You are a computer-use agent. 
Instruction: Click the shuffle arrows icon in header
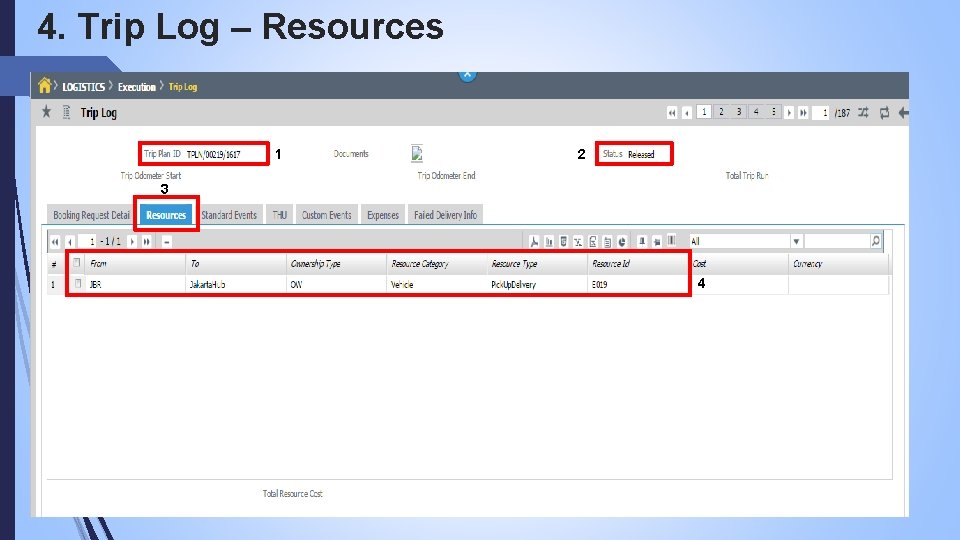click(863, 113)
